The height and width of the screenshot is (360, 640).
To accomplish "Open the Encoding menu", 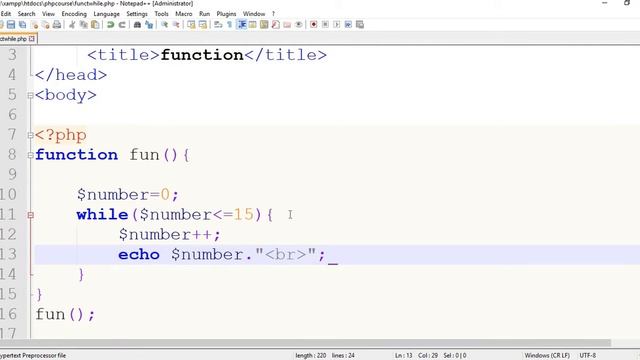I will pos(74,14).
